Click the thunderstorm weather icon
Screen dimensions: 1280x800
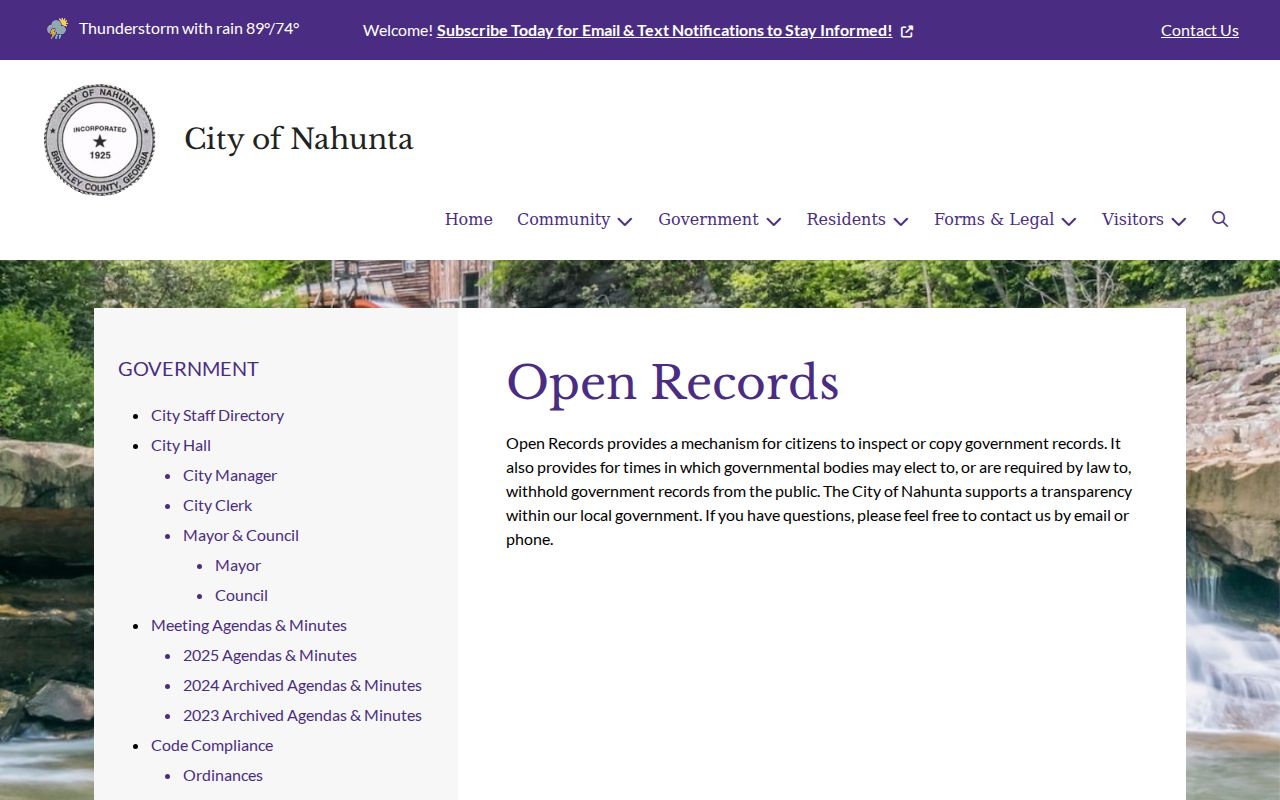58,28
